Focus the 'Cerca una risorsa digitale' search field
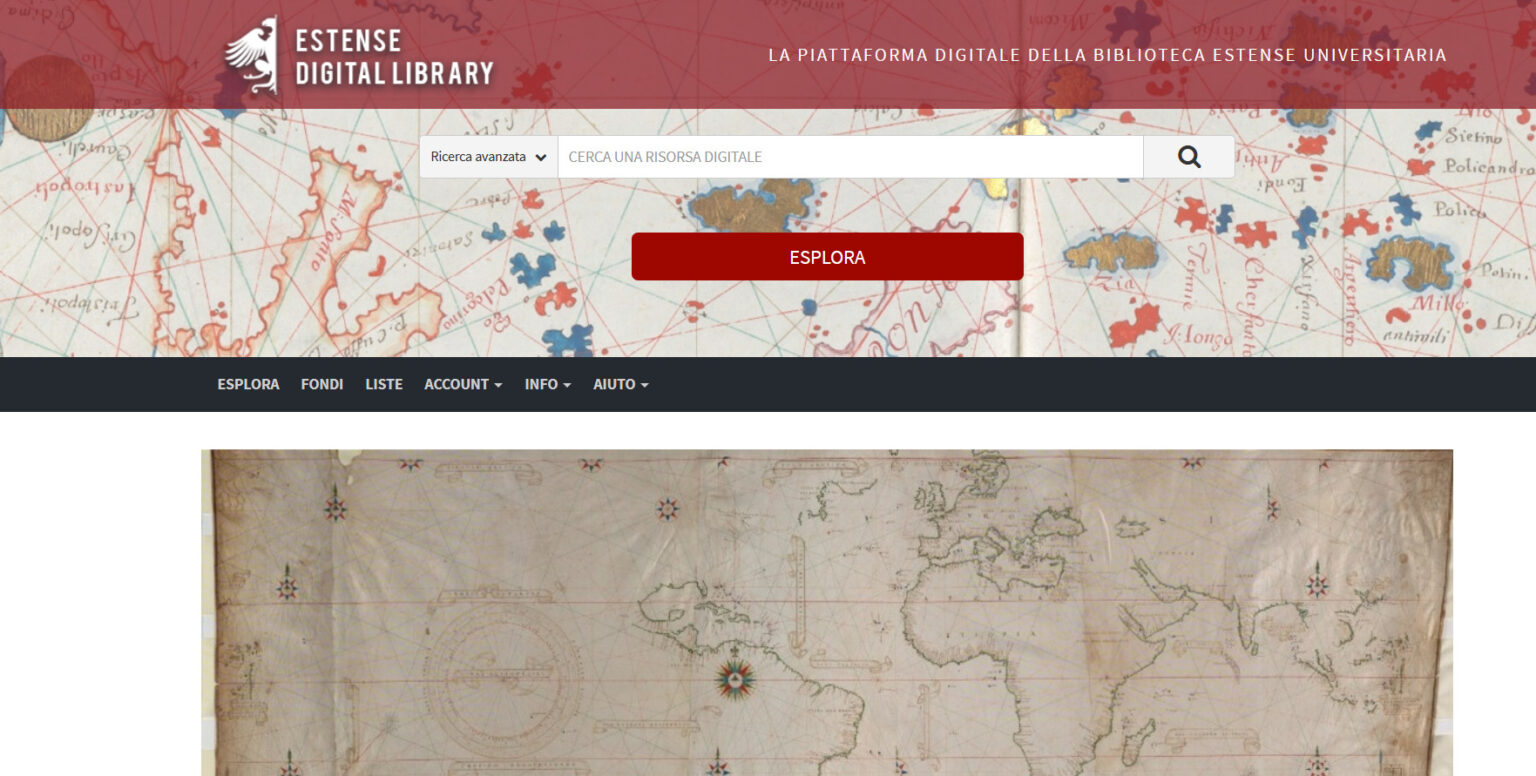The width and height of the screenshot is (1536, 776). [851, 157]
